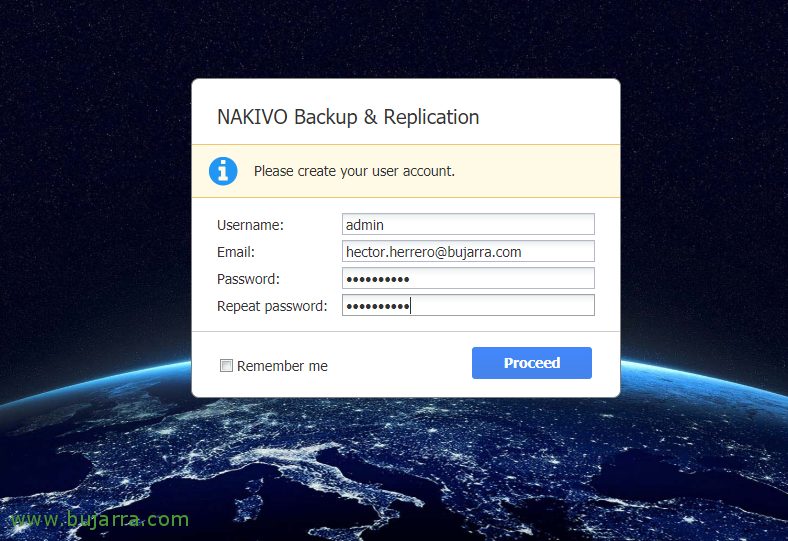
Task: Click the 'Username:' field label
Action: [251, 225]
